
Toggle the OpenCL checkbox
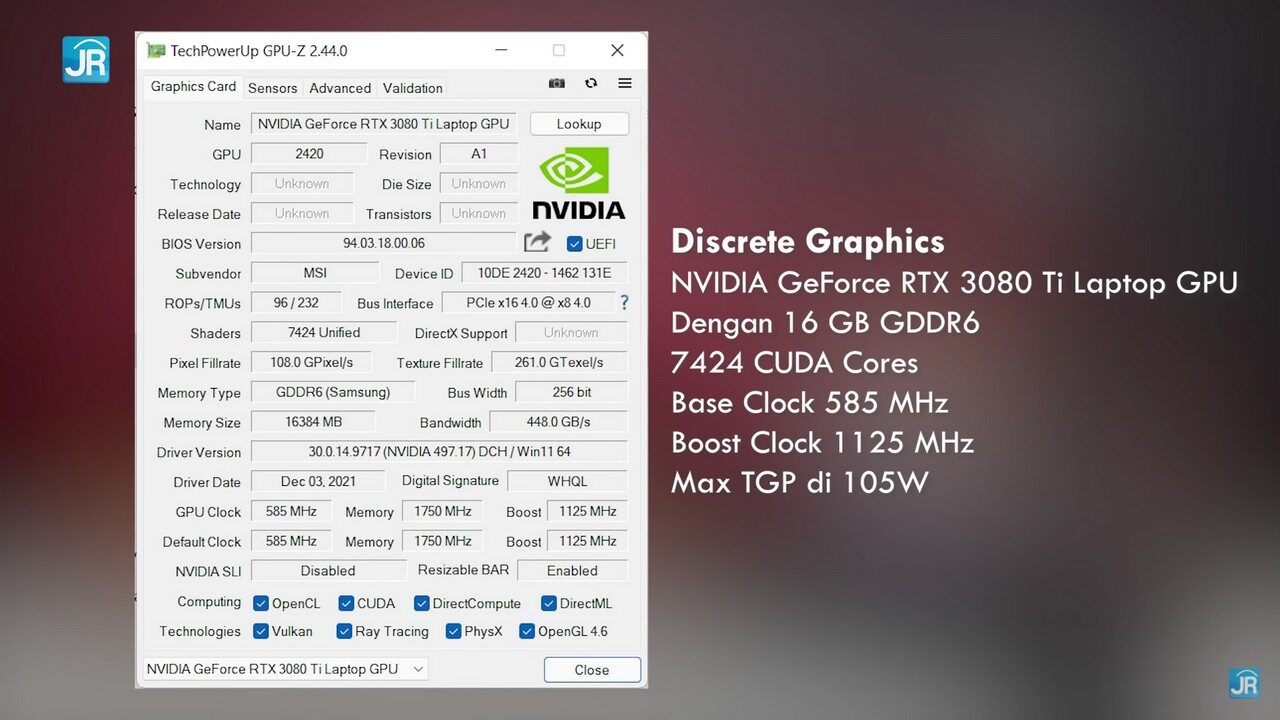pos(261,603)
